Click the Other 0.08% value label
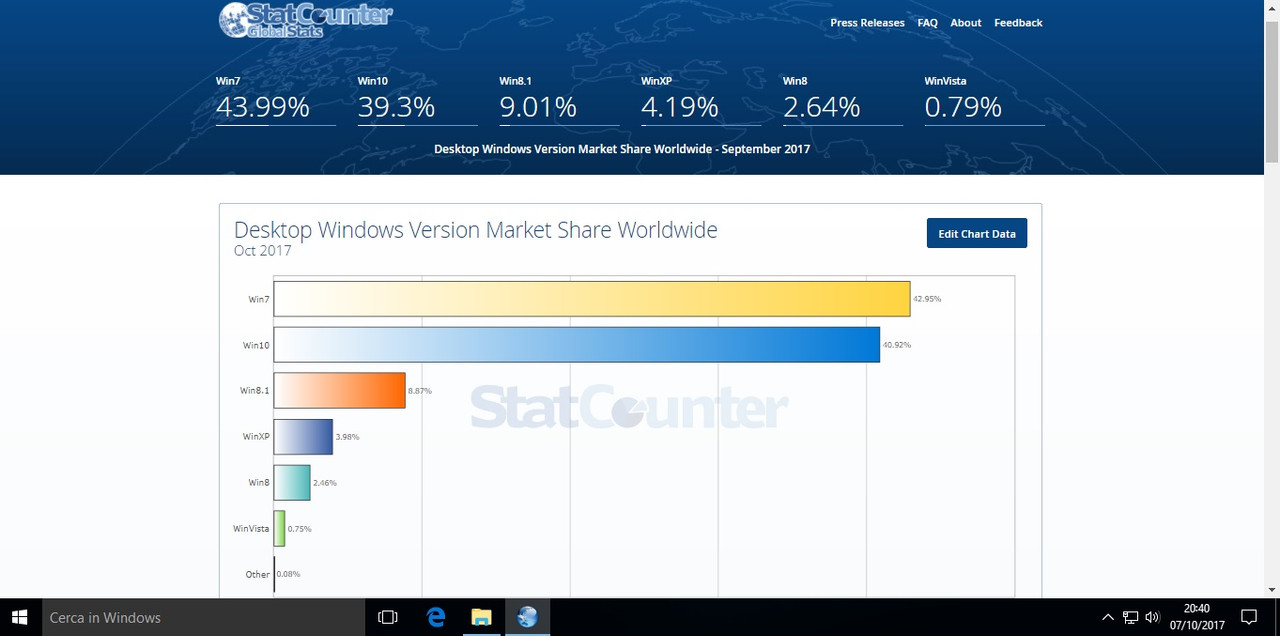Viewport: 1280px width, 636px height. (x=289, y=575)
